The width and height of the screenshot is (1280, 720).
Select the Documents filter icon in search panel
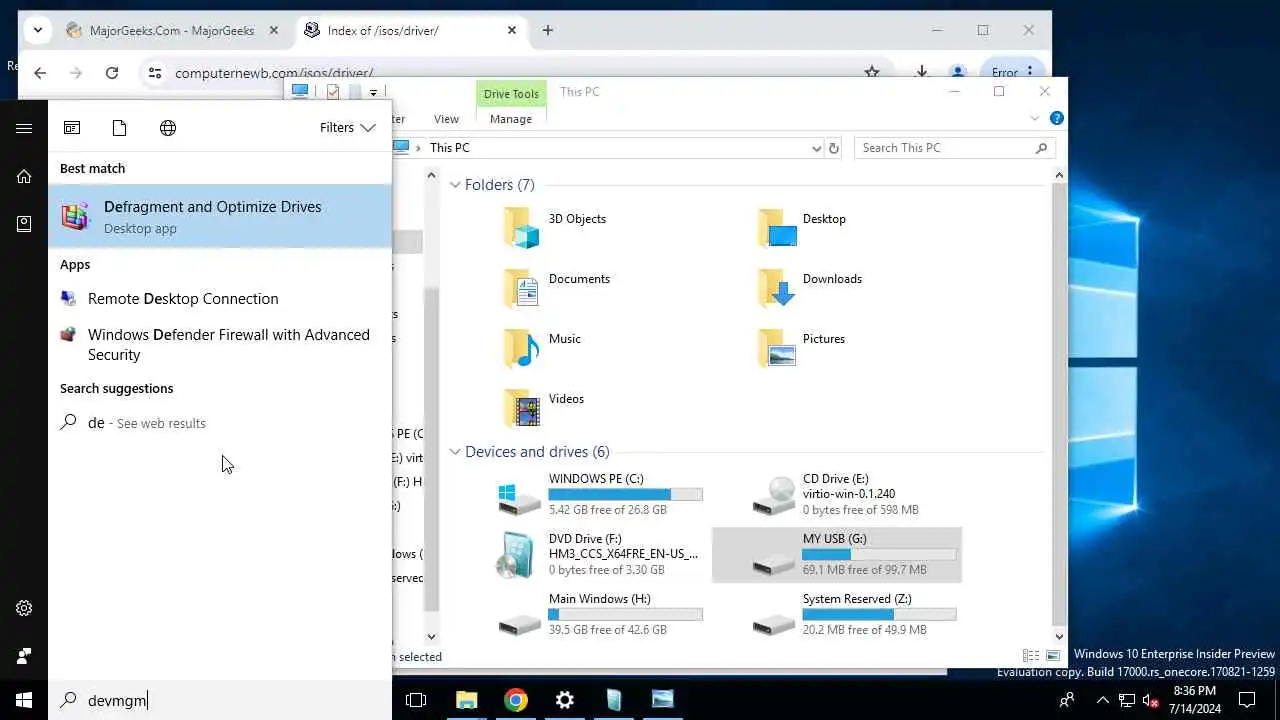tap(120, 128)
